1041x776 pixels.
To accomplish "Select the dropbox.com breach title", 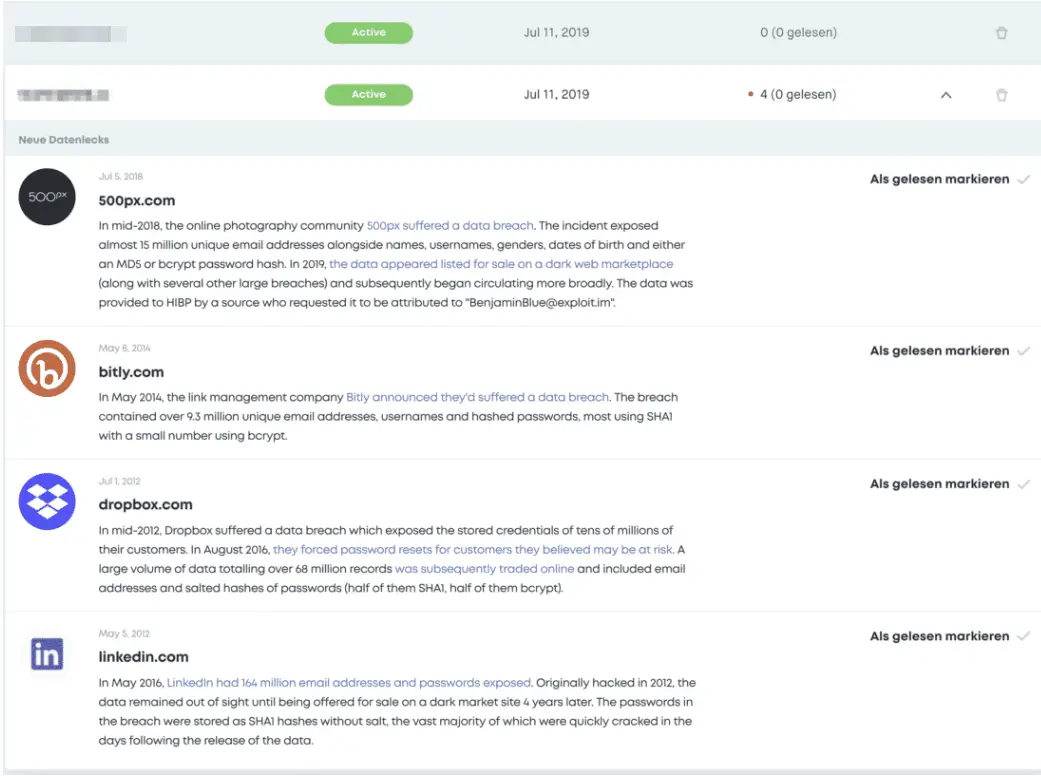I will point(145,504).
